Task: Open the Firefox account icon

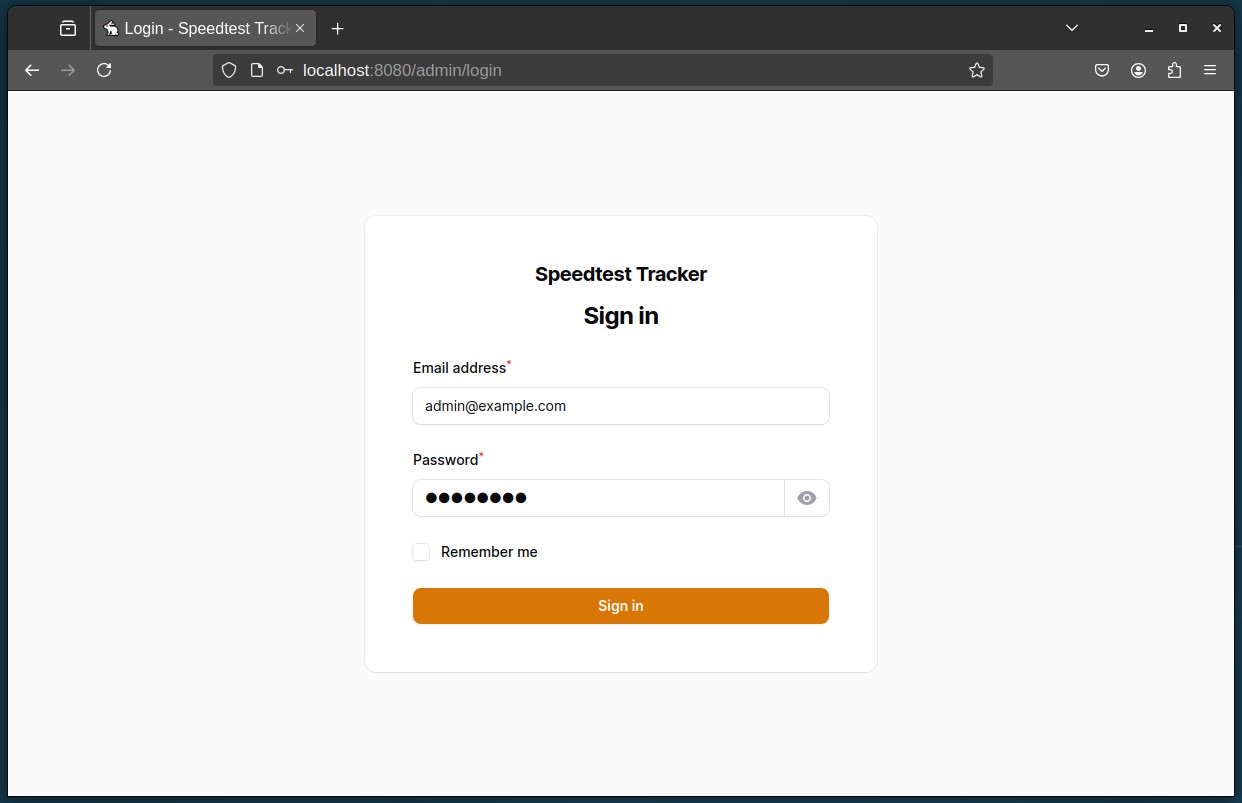Action: coord(1138,70)
